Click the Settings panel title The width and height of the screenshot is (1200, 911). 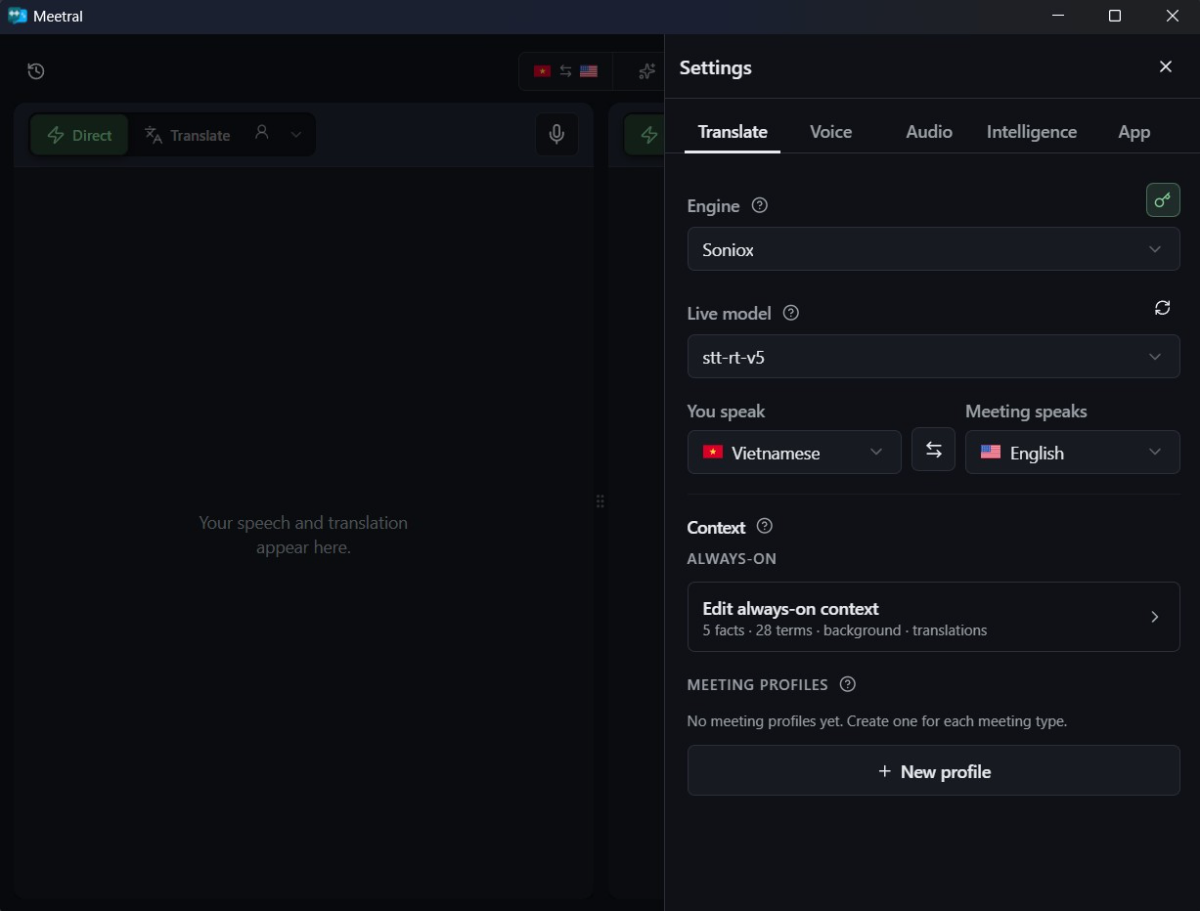coord(715,68)
